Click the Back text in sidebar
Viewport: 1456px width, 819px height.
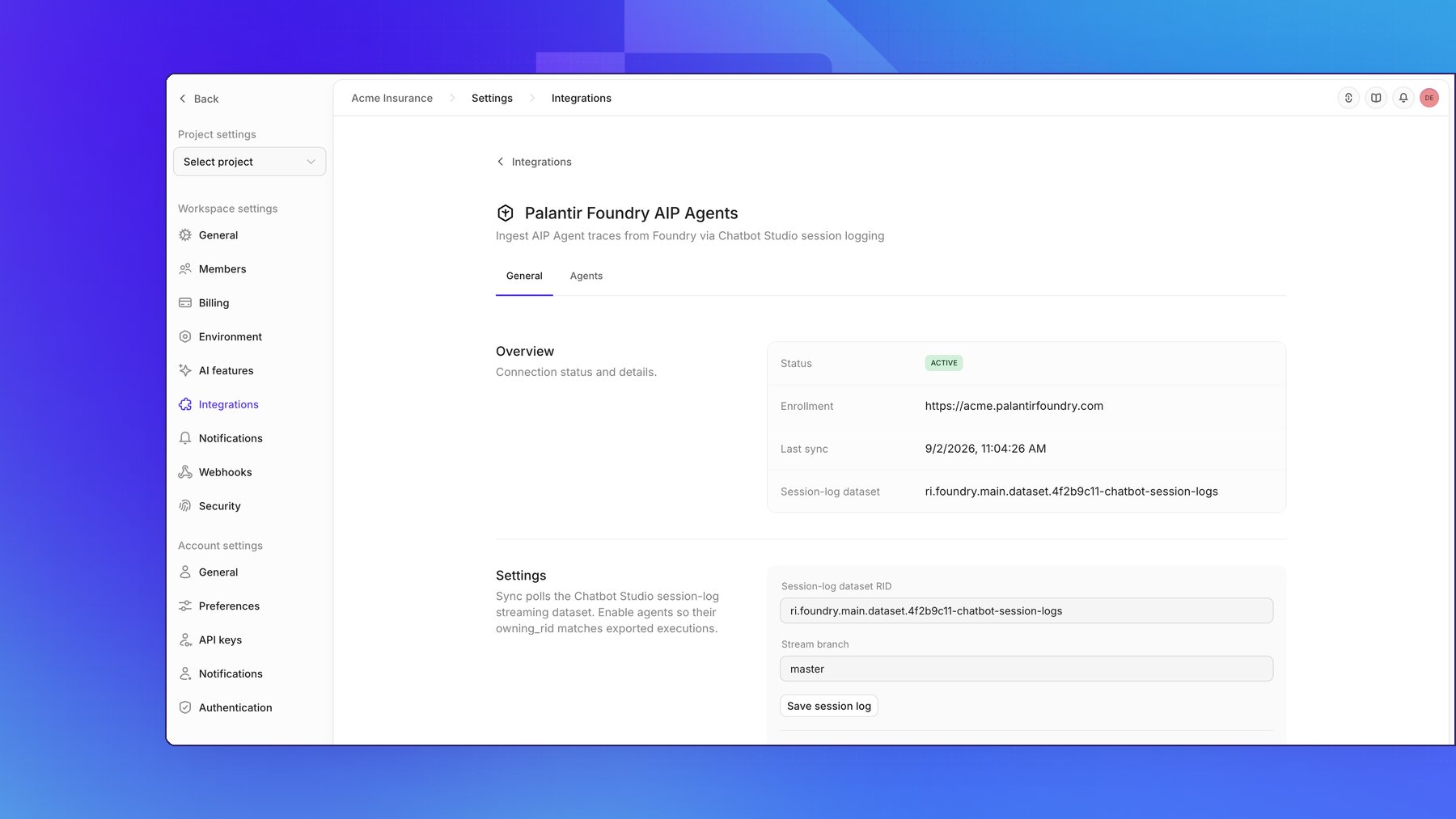(206, 99)
